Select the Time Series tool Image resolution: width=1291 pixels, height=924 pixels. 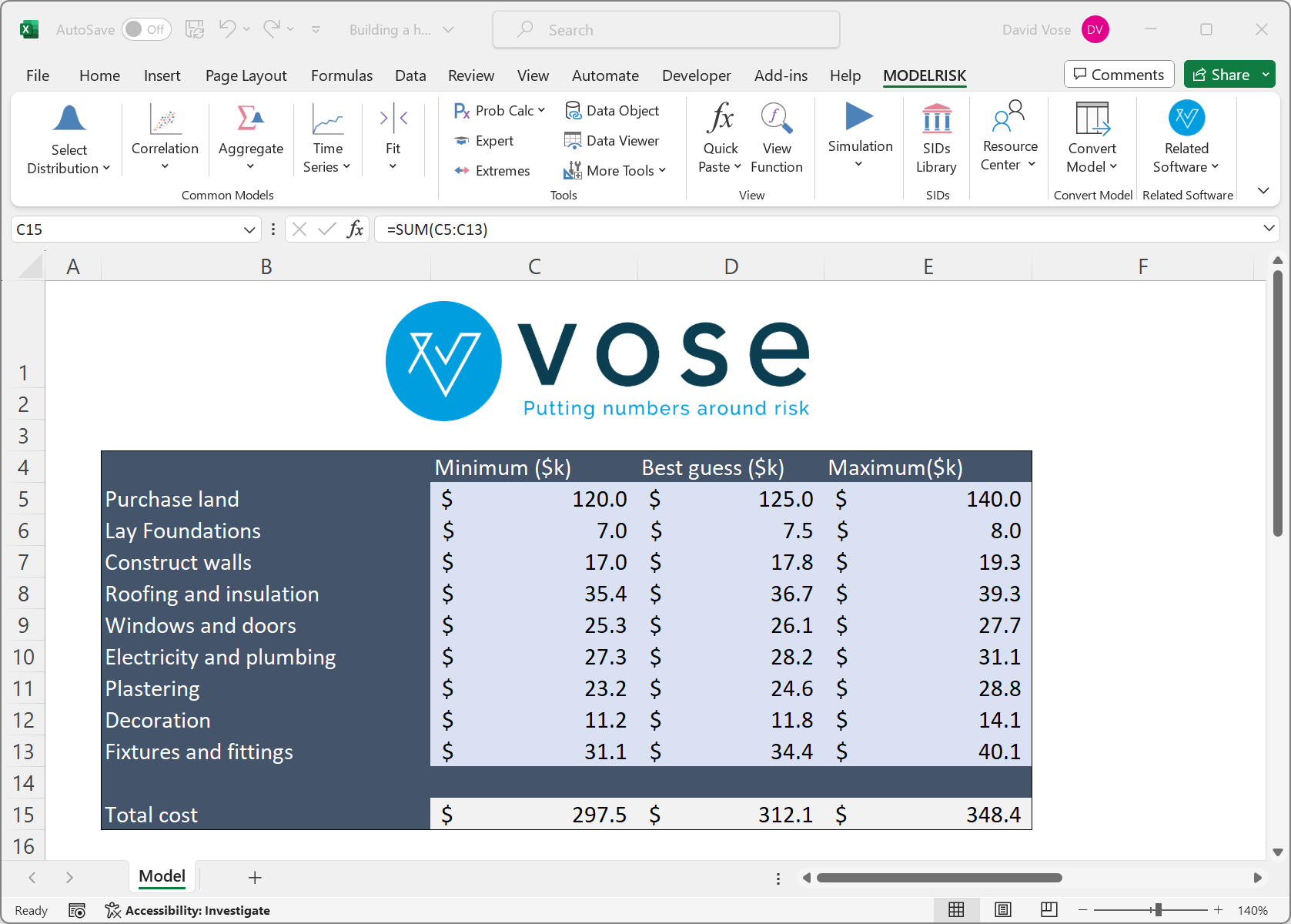(327, 139)
